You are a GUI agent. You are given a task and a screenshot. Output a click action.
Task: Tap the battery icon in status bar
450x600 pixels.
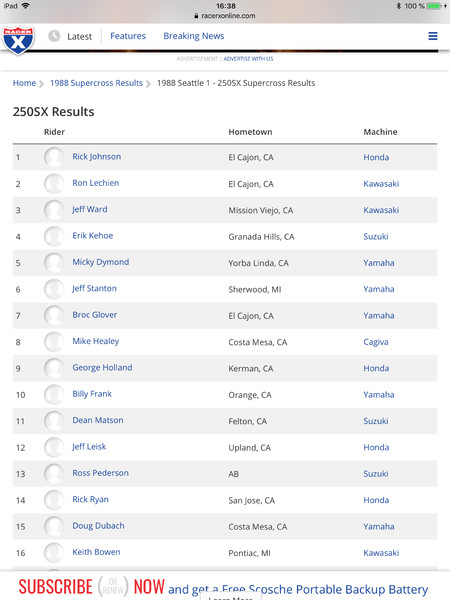[x=434, y=6]
